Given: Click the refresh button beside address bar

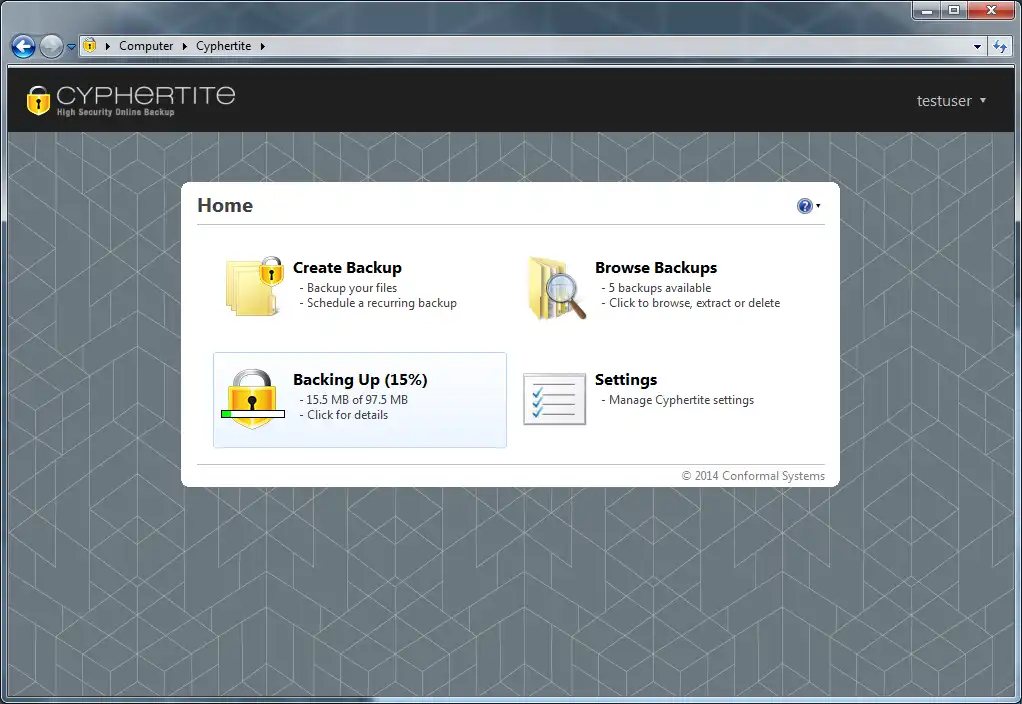Looking at the screenshot, I should click(x=1000, y=46).
